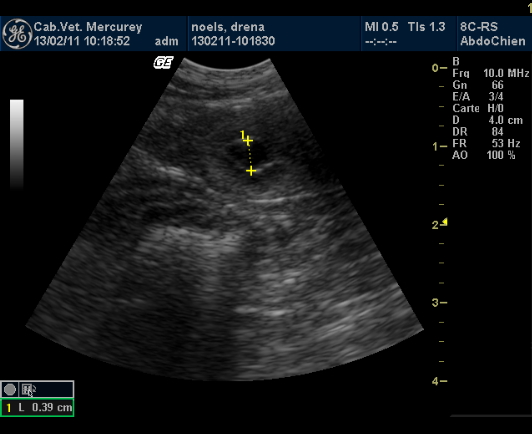Click the 2 cm mark on depth scale

pos(437,225)
